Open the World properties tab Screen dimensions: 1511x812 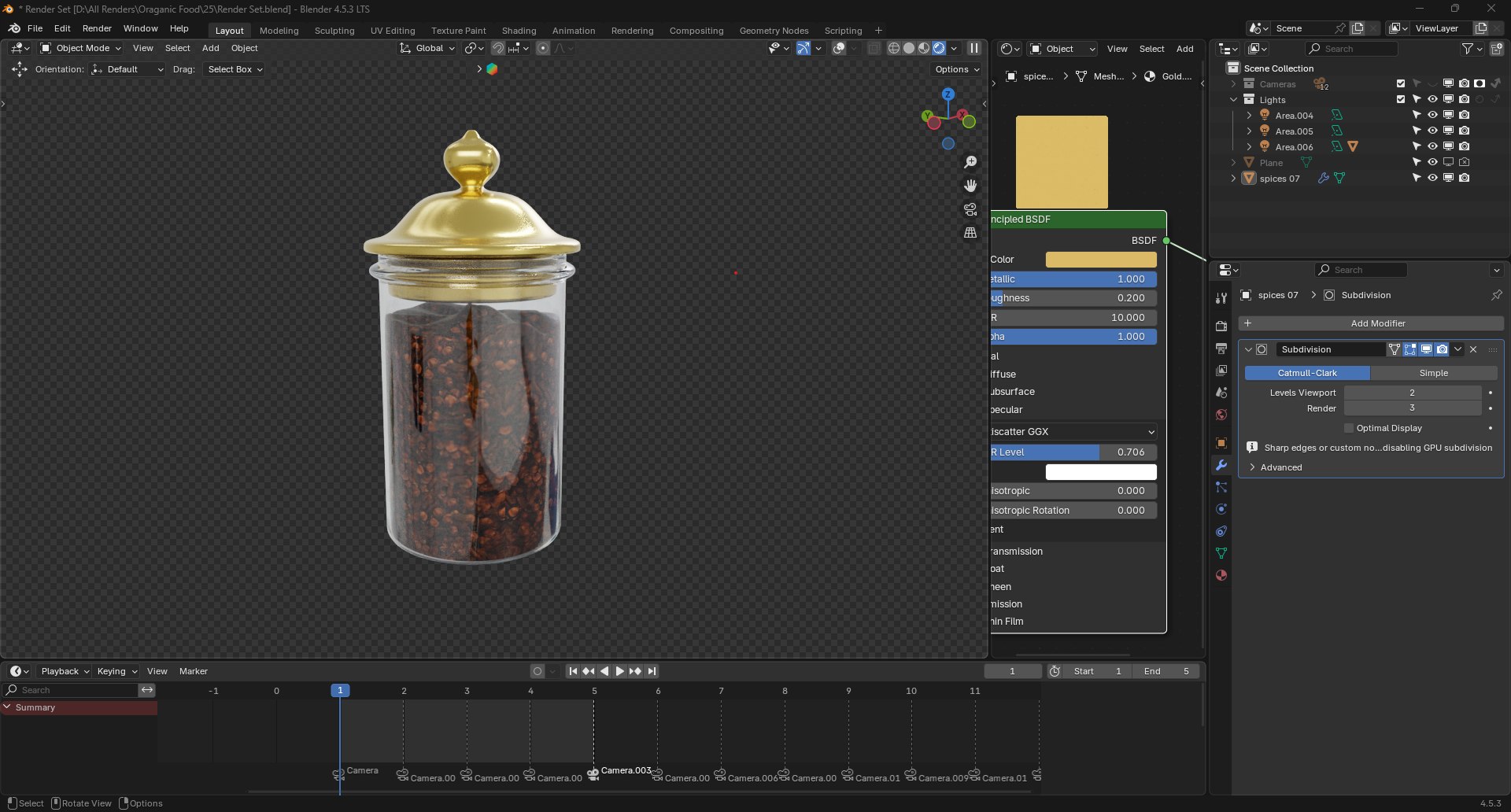coord(1221,414)
